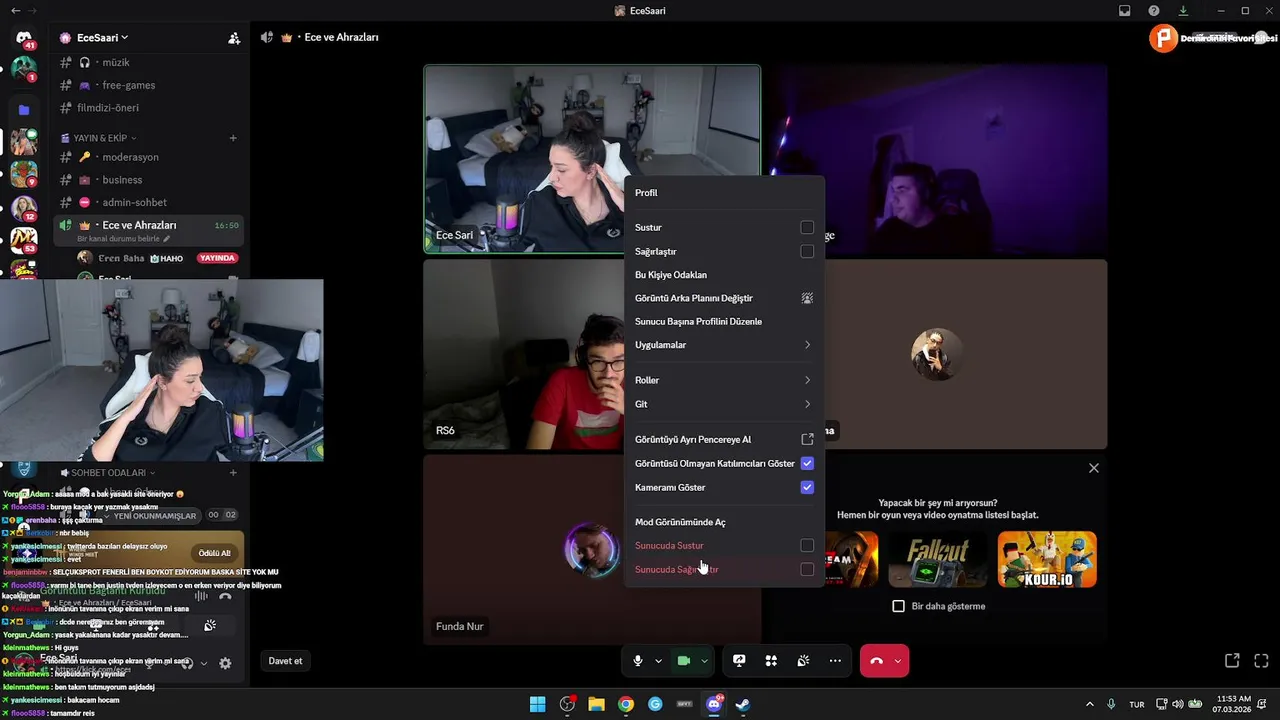Show hidden icons in system tray

(x=1089, y=704)
